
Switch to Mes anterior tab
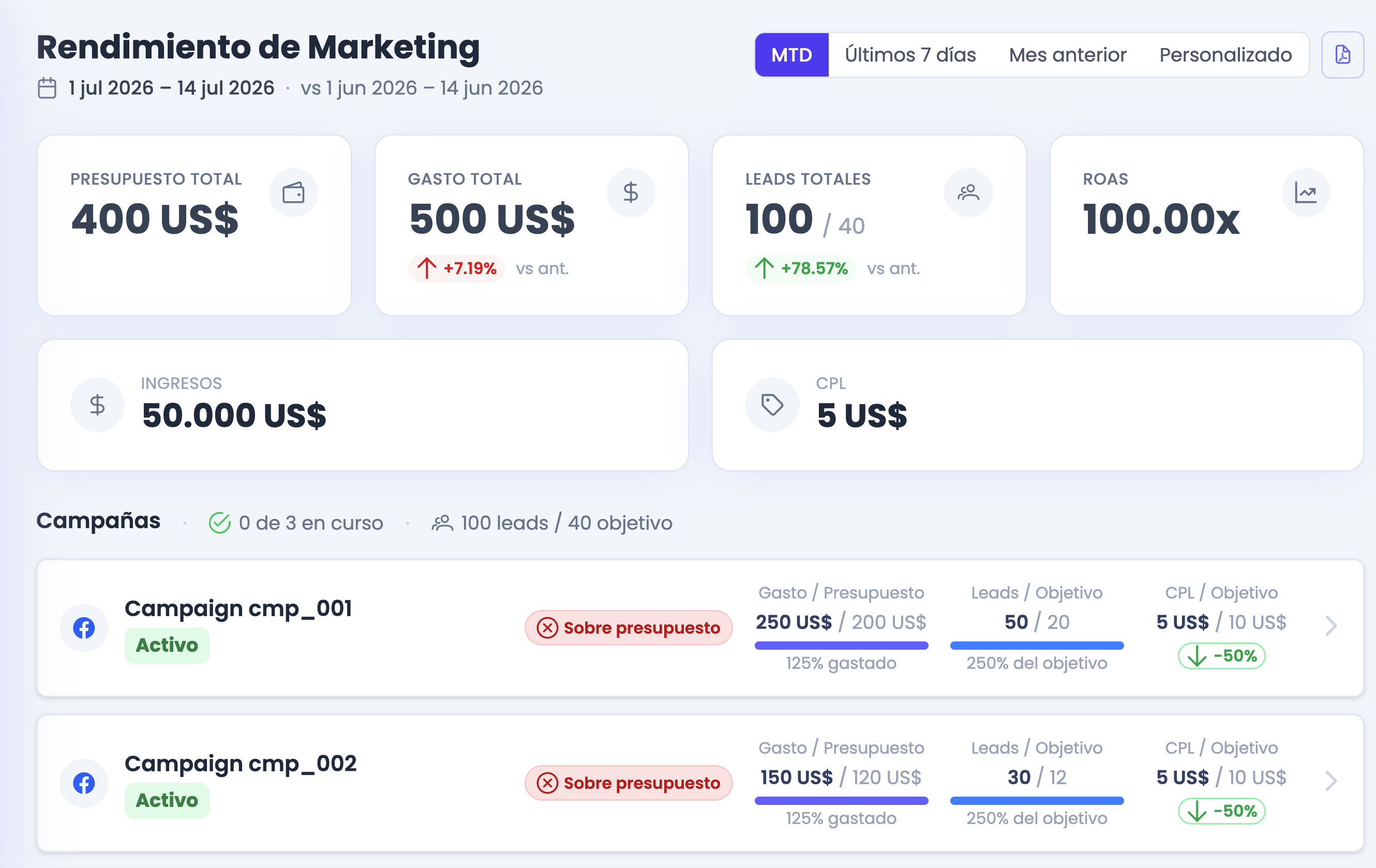tap(1067, 55)
